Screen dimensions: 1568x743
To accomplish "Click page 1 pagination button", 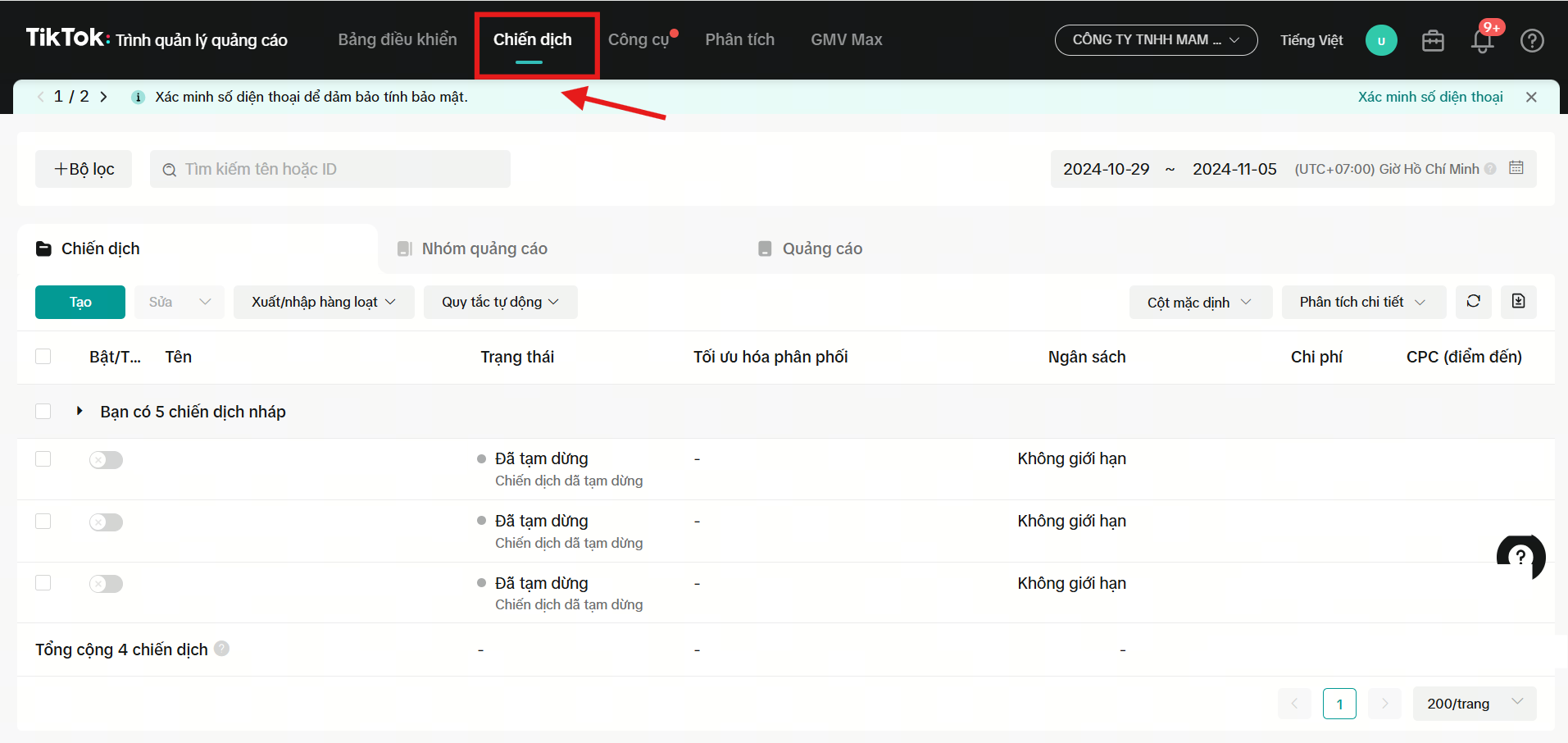I will (x=1339, y=704).
